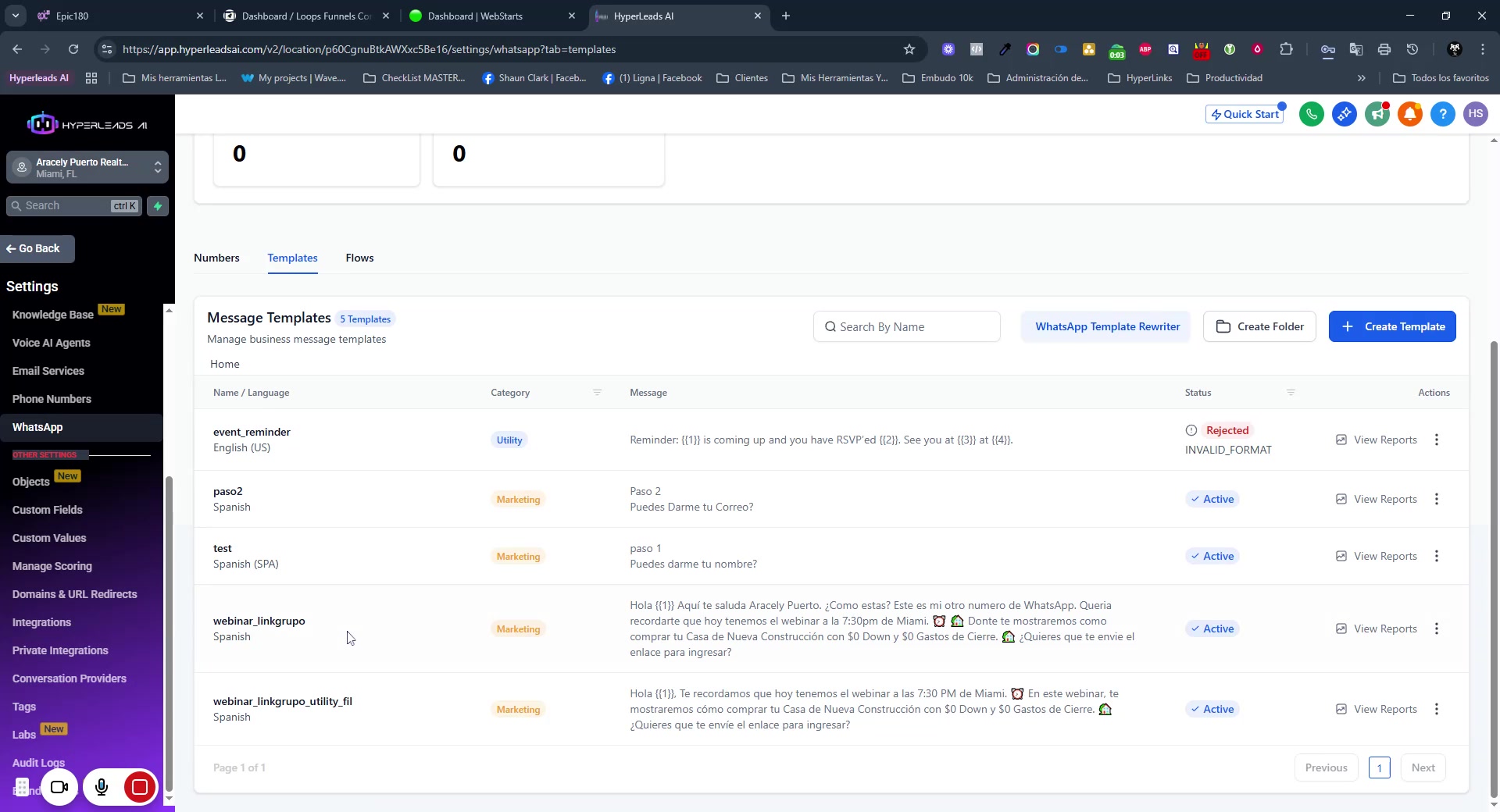Open Knowledge Base settings
This screenshot has height=812, width=1500.
(x=53, y=315)
